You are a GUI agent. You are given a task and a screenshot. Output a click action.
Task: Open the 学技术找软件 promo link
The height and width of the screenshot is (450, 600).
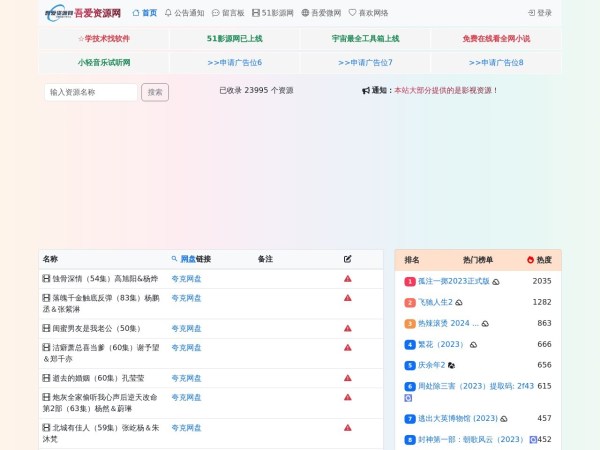104,38
